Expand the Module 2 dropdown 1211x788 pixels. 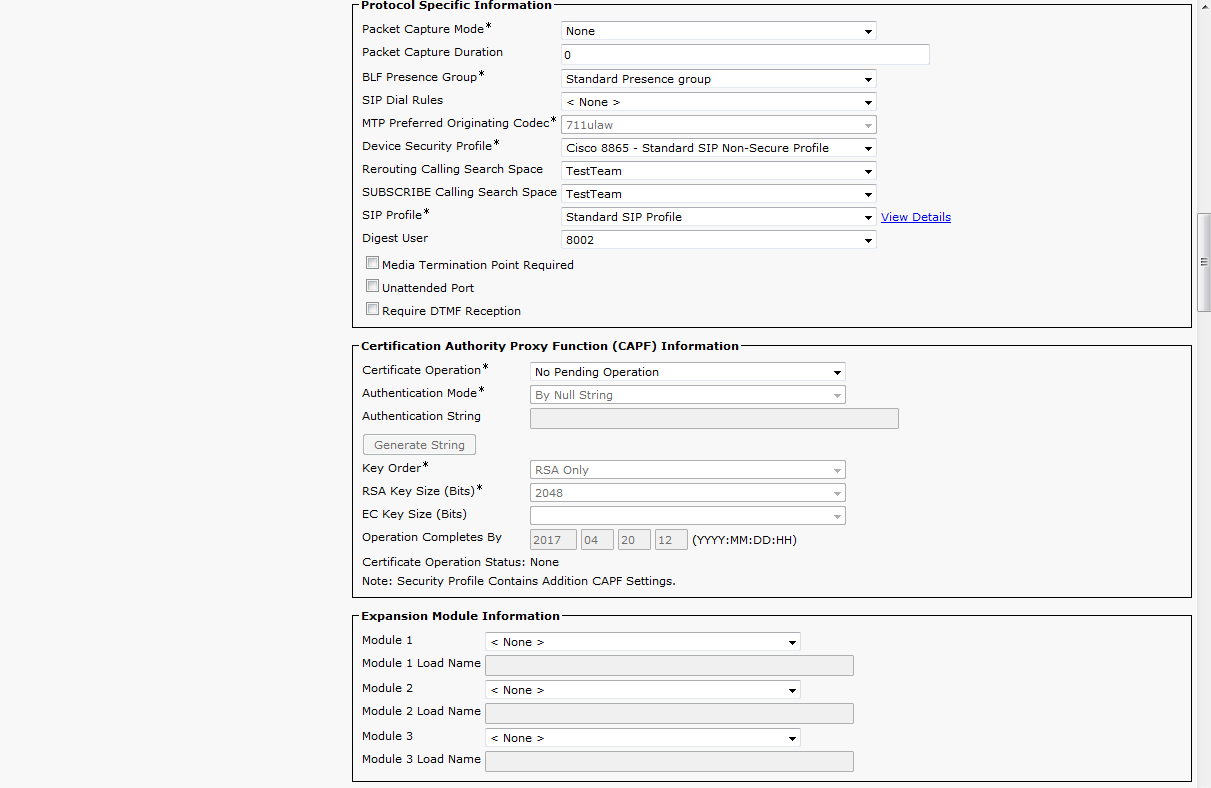[642, 690]
